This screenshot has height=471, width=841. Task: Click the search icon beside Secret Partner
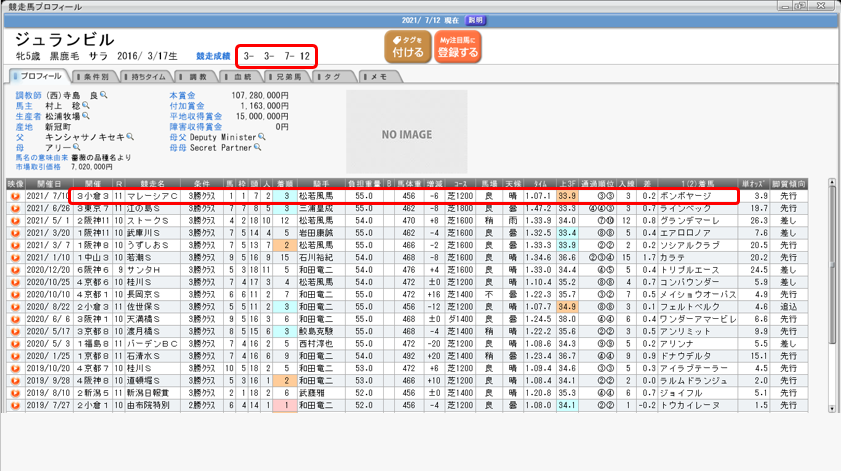257,144
